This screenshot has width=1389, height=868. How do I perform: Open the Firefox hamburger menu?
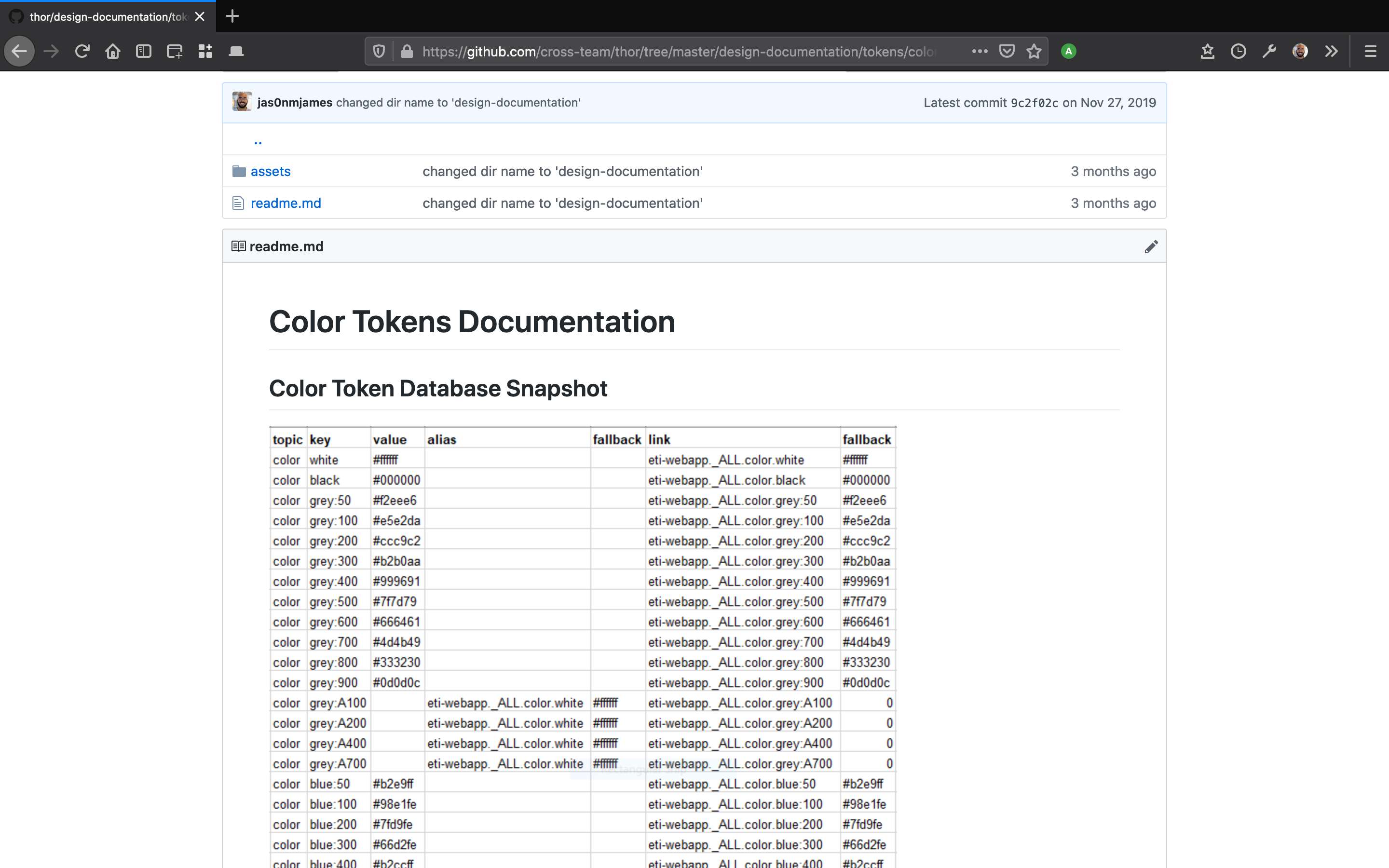coord(1370,52)
